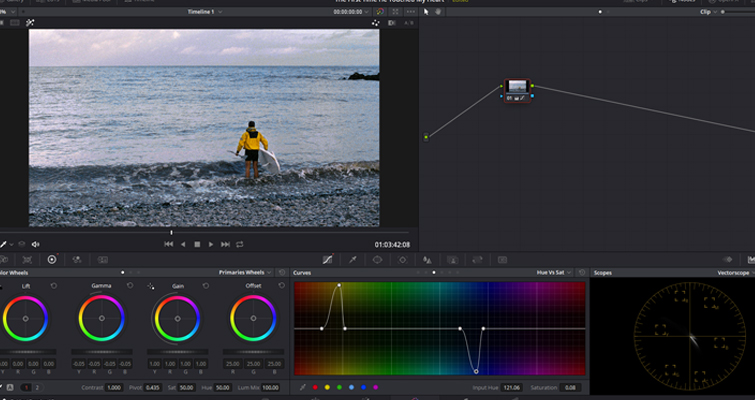755x400 pixels.
Task: Click the Contrast value field
Action: coord(114,387)
